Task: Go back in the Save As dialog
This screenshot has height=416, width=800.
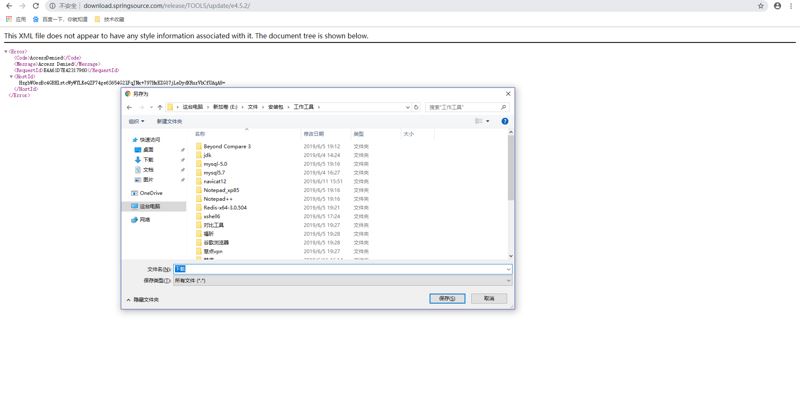Action: point(129,107)
